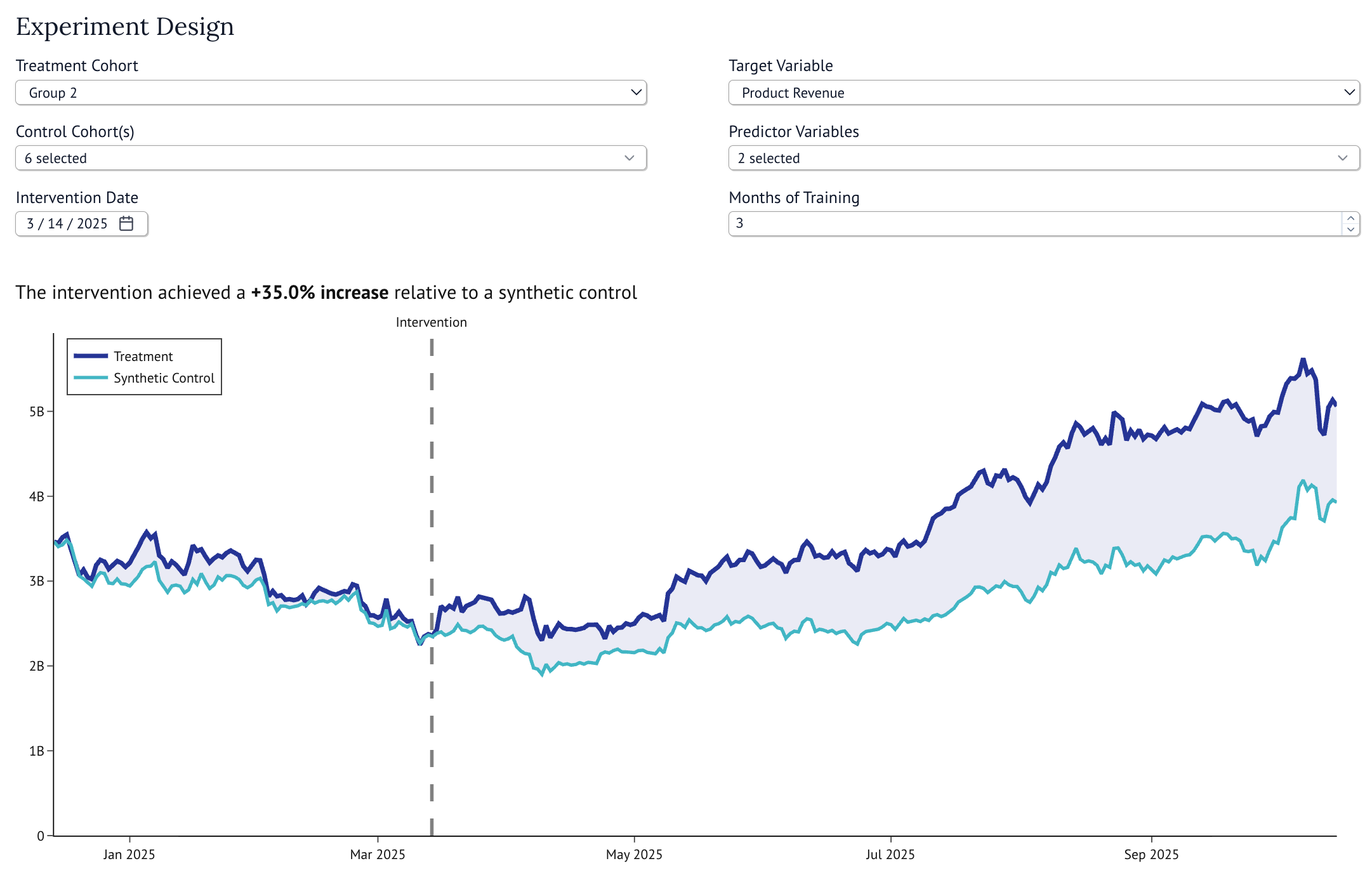Open Target Variable Product Revenue dropdown

pyautogui.click(x=1043, y=93)
